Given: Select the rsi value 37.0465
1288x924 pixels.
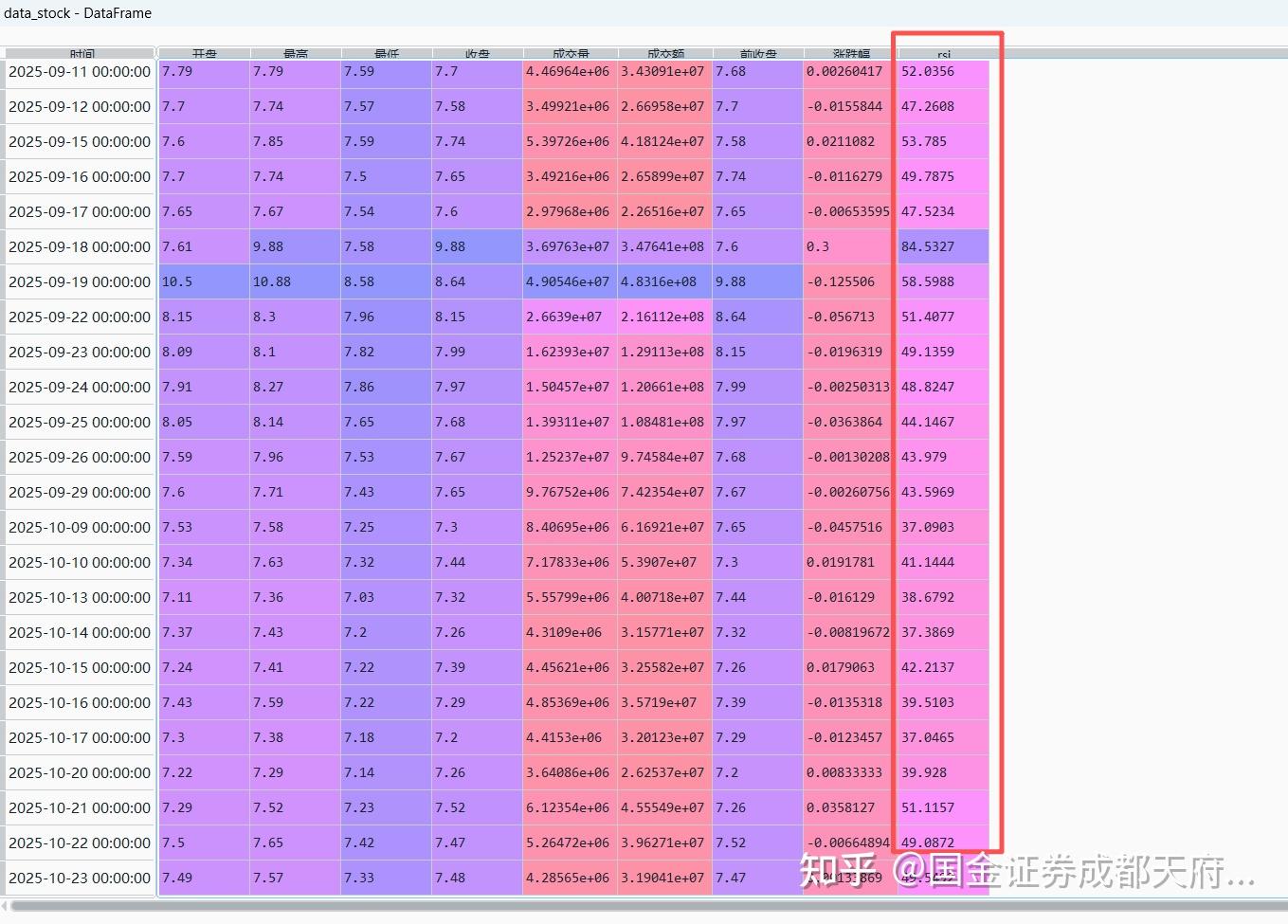Looking at the screenshot, I should pyautogui.click(x=943, y=738).
